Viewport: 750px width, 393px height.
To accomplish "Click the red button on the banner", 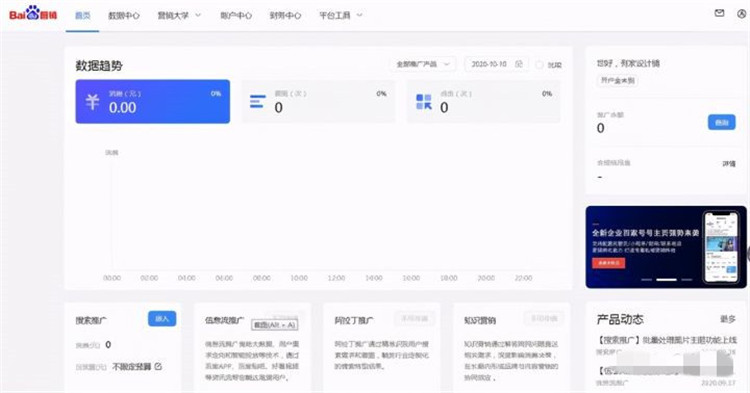I will click(608, 263).
